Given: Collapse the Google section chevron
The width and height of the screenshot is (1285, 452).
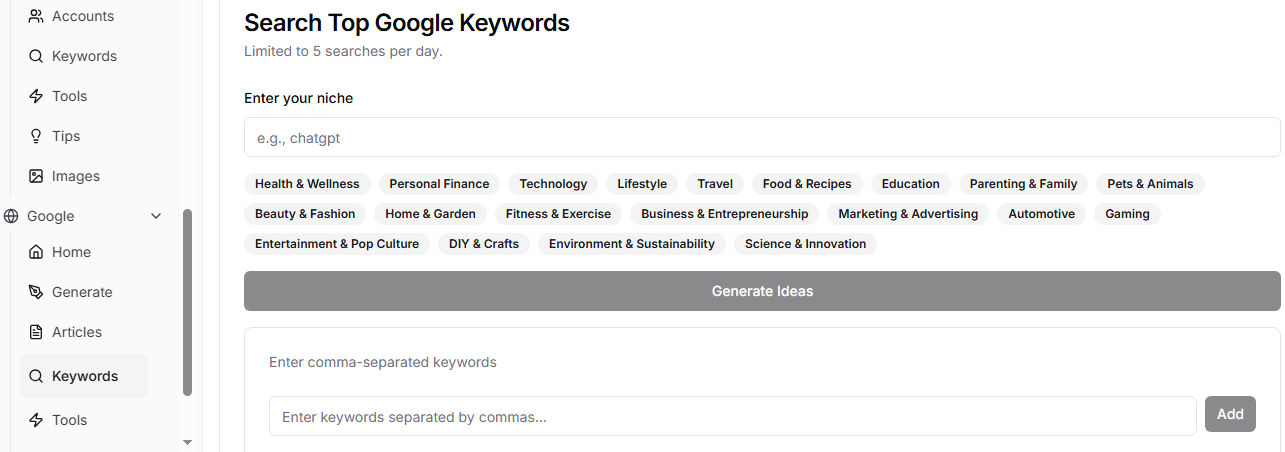Looking at the screenshot, I should [x=155, y=216].
